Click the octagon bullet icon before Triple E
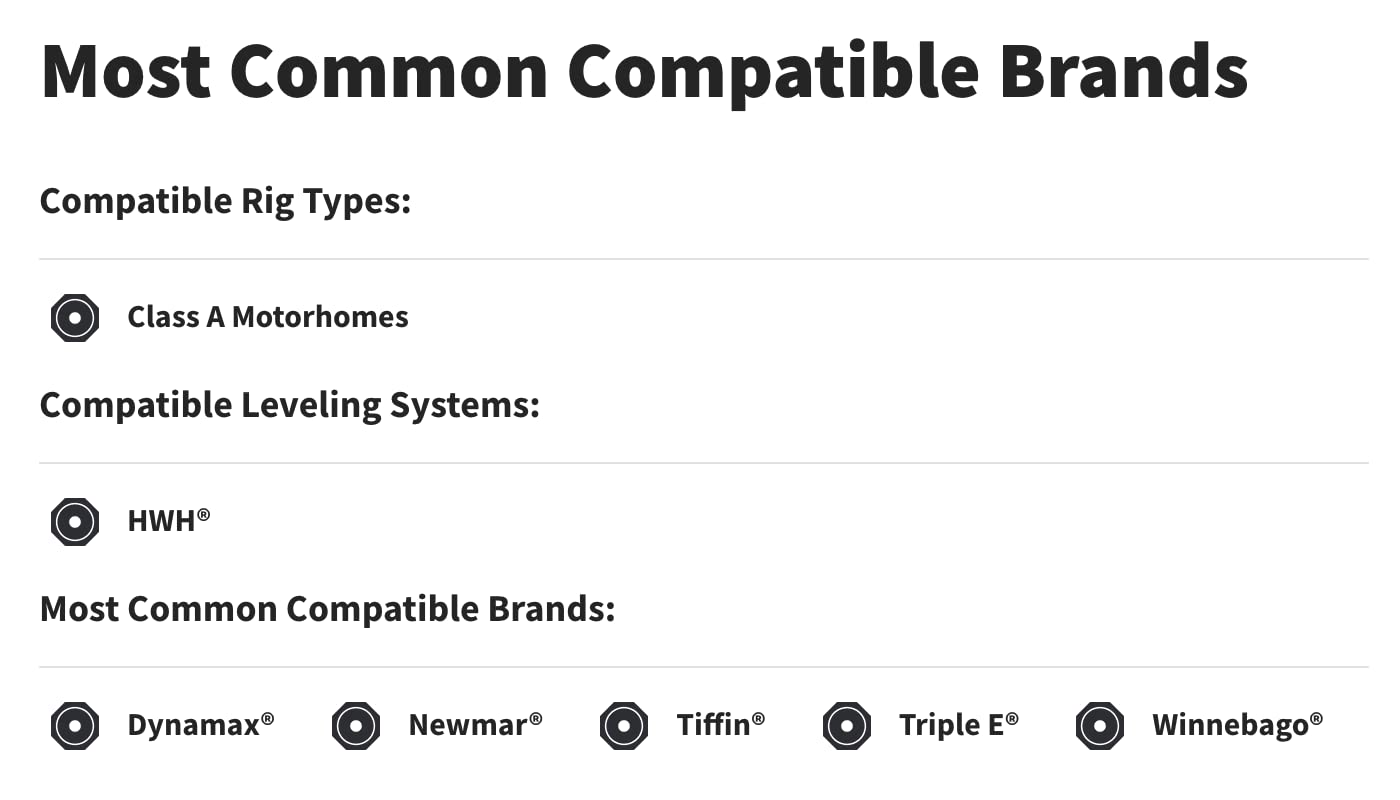 [847, 726]
